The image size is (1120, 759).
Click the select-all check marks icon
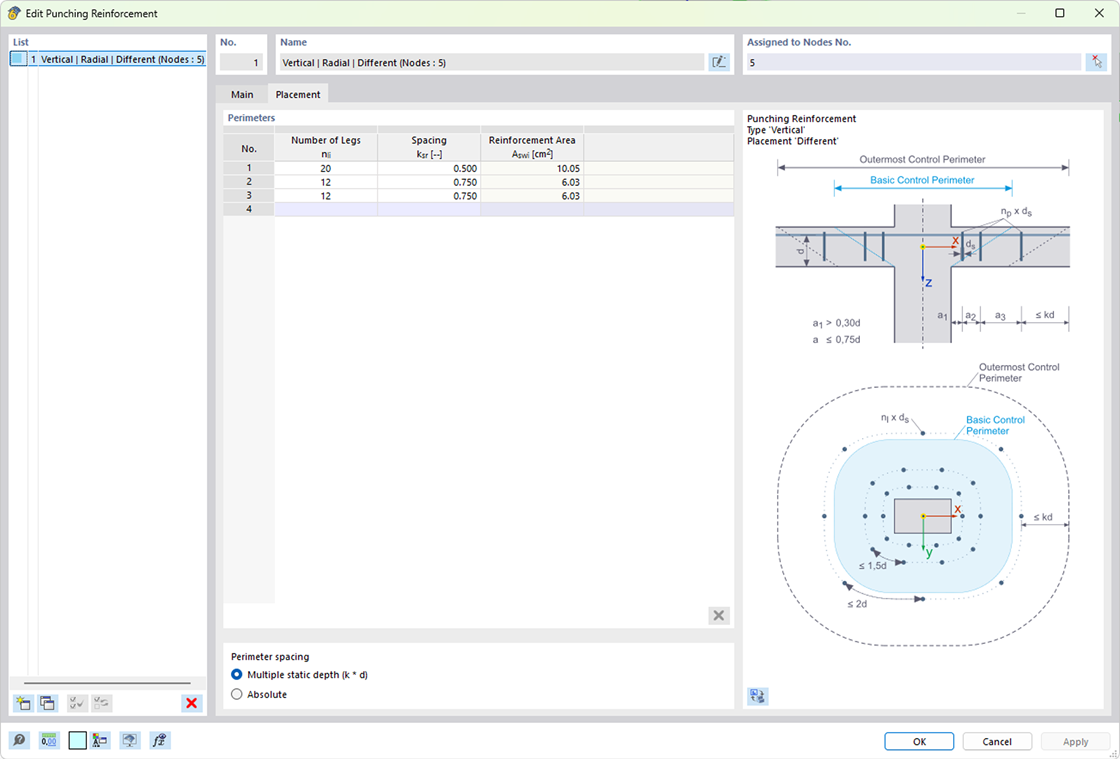pos(77,703)
